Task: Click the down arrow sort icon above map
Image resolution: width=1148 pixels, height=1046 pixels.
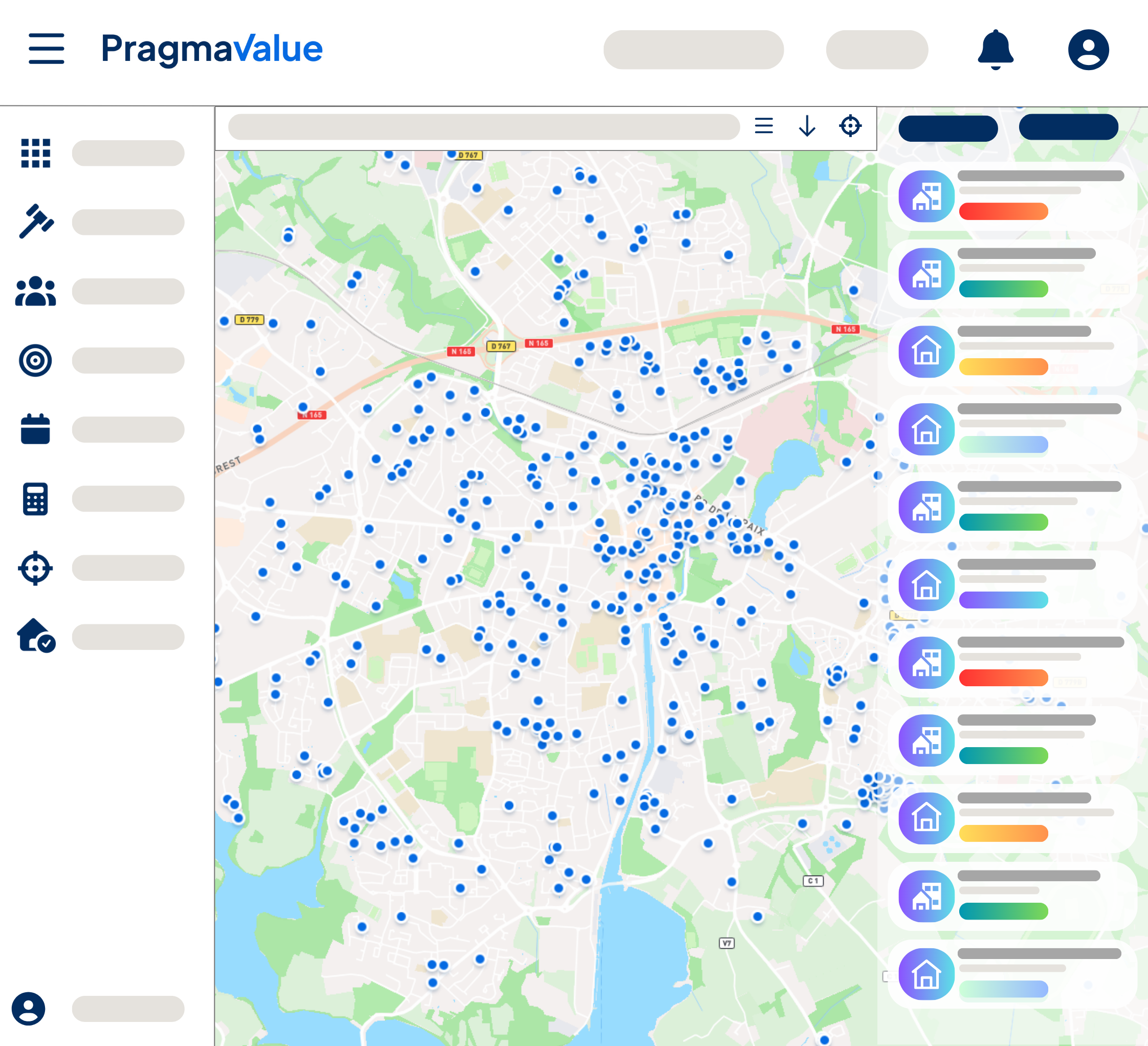Action: tap(806, 126)
